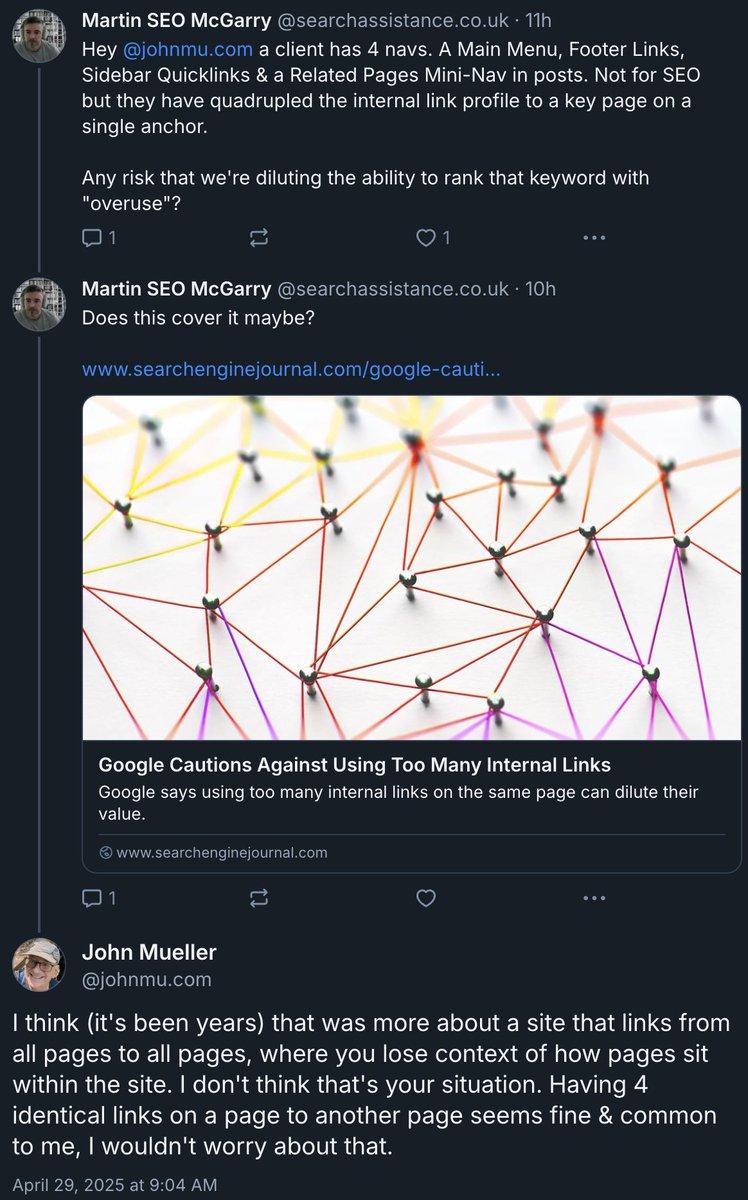Open the network pins link preview image

coord(411,568)
